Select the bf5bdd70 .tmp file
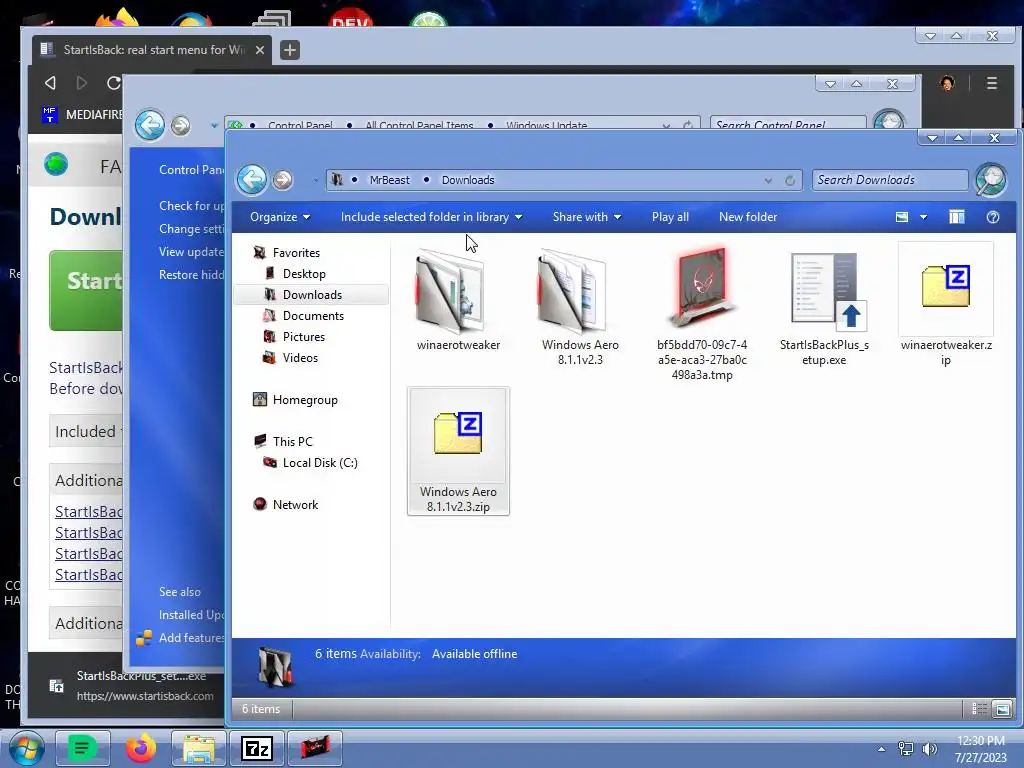 702,313
